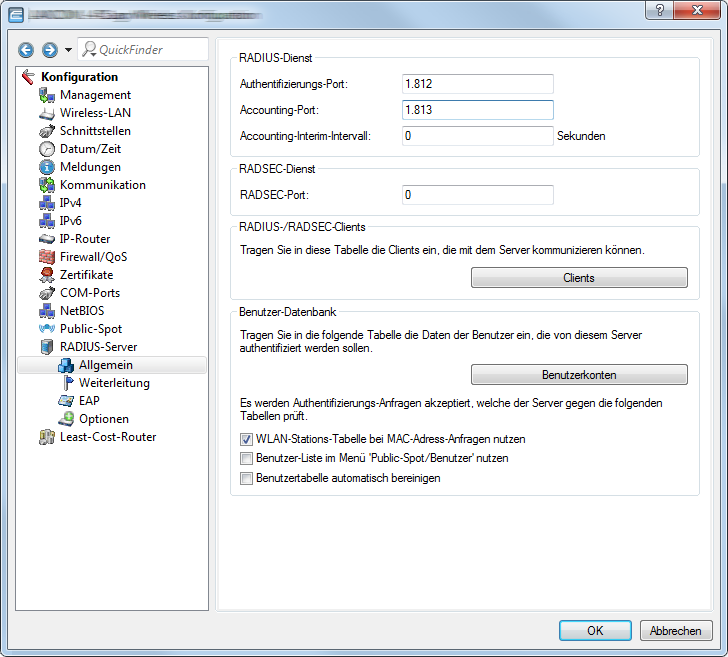Disable WLAN-Stations-Tabelle bei MAC-Adress-Anfragen
Screen dimensions: 728x657
pos(246,439)
